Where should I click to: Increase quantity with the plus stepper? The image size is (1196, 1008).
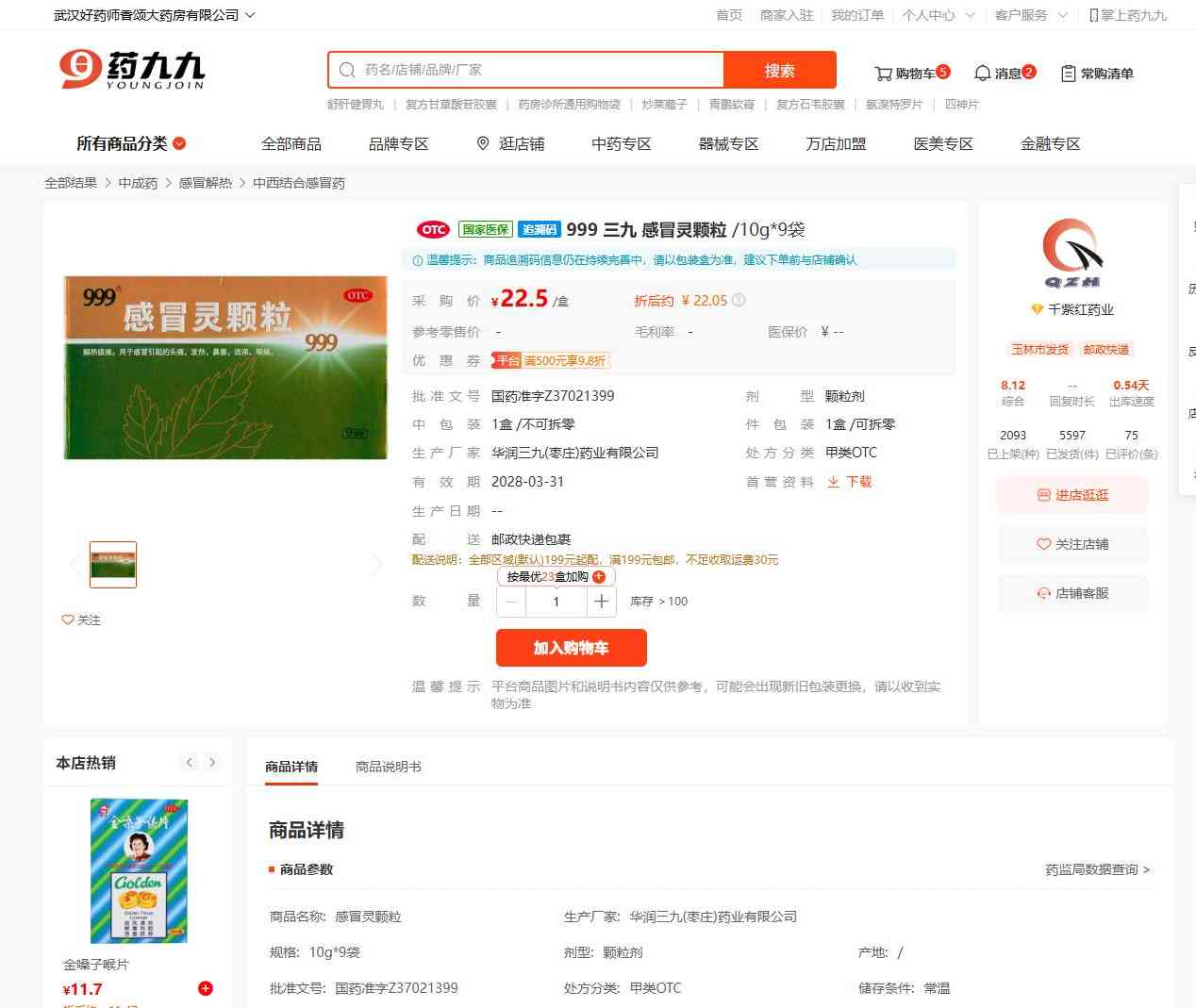[x=601, y=602]
